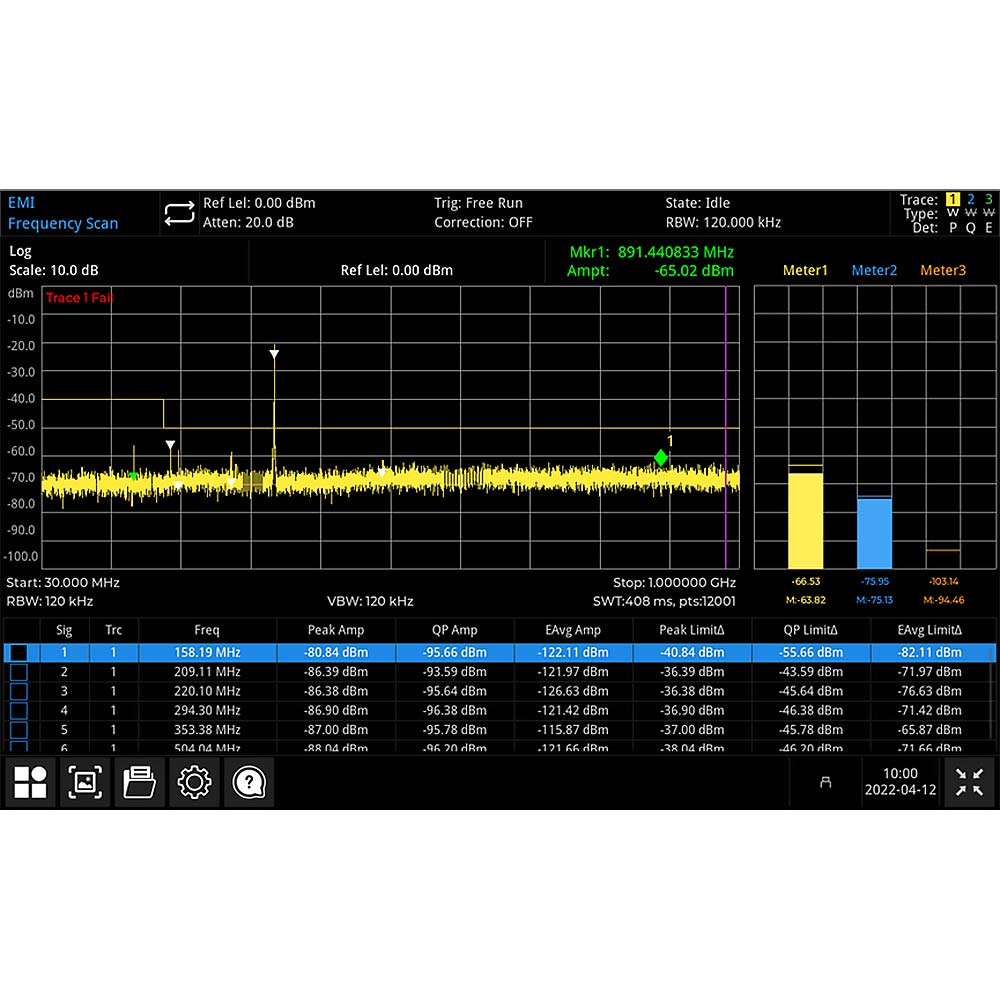The width and height of the screenshot is (1000, 1000).
Task: Click the exit full screen arrows icon
Action: click(x=969, y=782)
